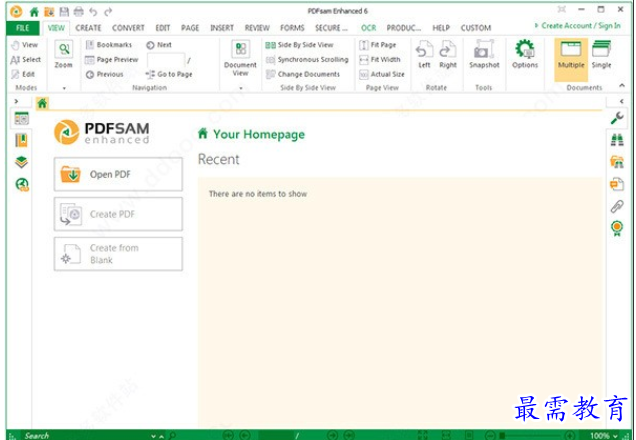Go to the Previous page
Screen dimensions: 636x440
(104, 74)
